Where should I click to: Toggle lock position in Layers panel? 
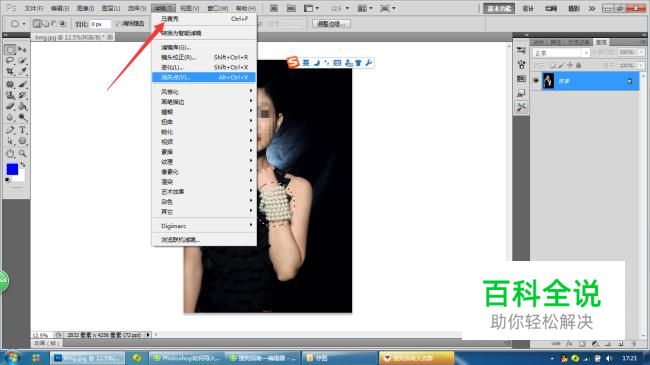(570, 66)
